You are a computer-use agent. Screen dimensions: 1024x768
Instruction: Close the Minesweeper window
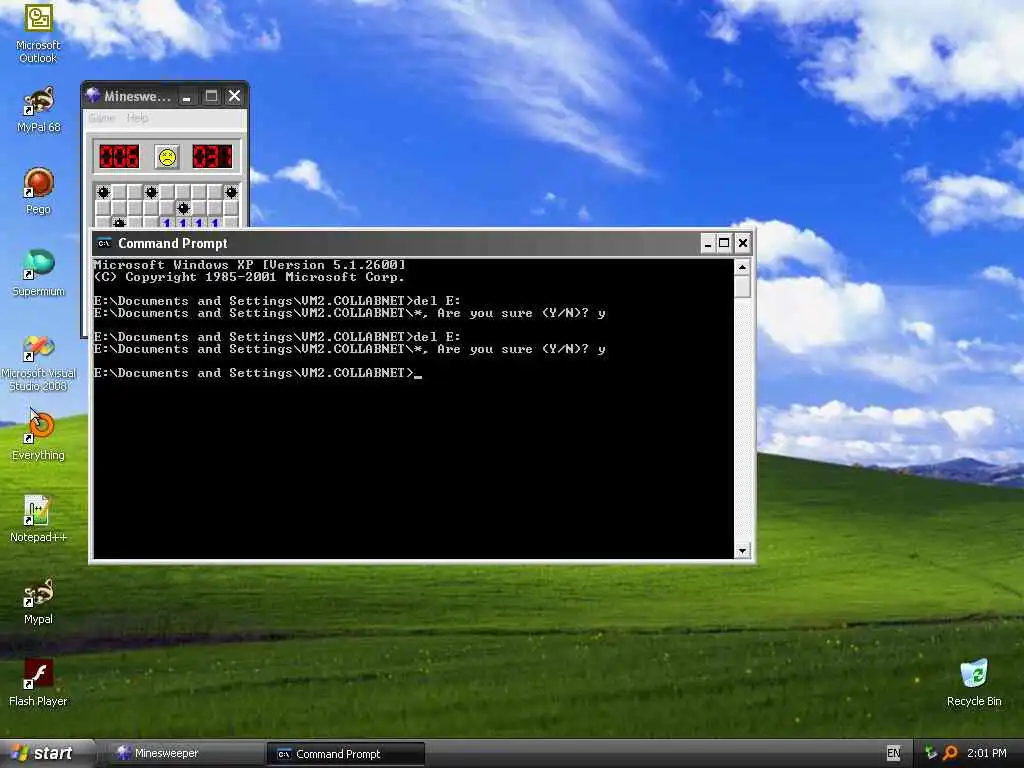[234, 97]
